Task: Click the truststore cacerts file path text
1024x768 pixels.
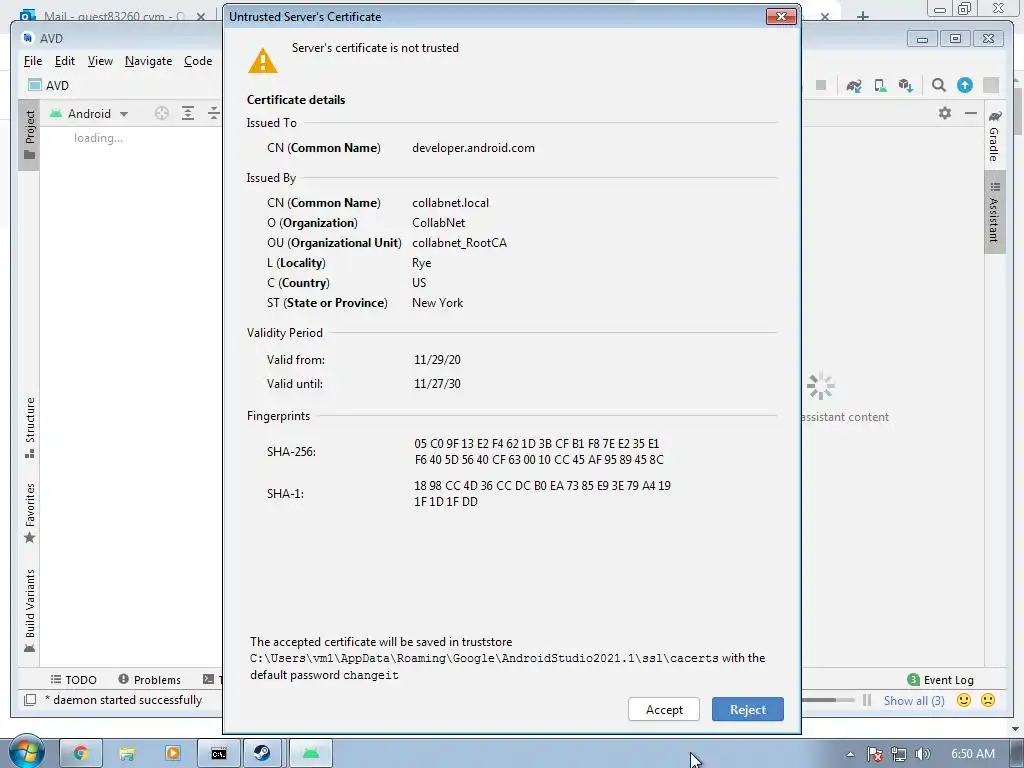Action: (x=484, y=658)
